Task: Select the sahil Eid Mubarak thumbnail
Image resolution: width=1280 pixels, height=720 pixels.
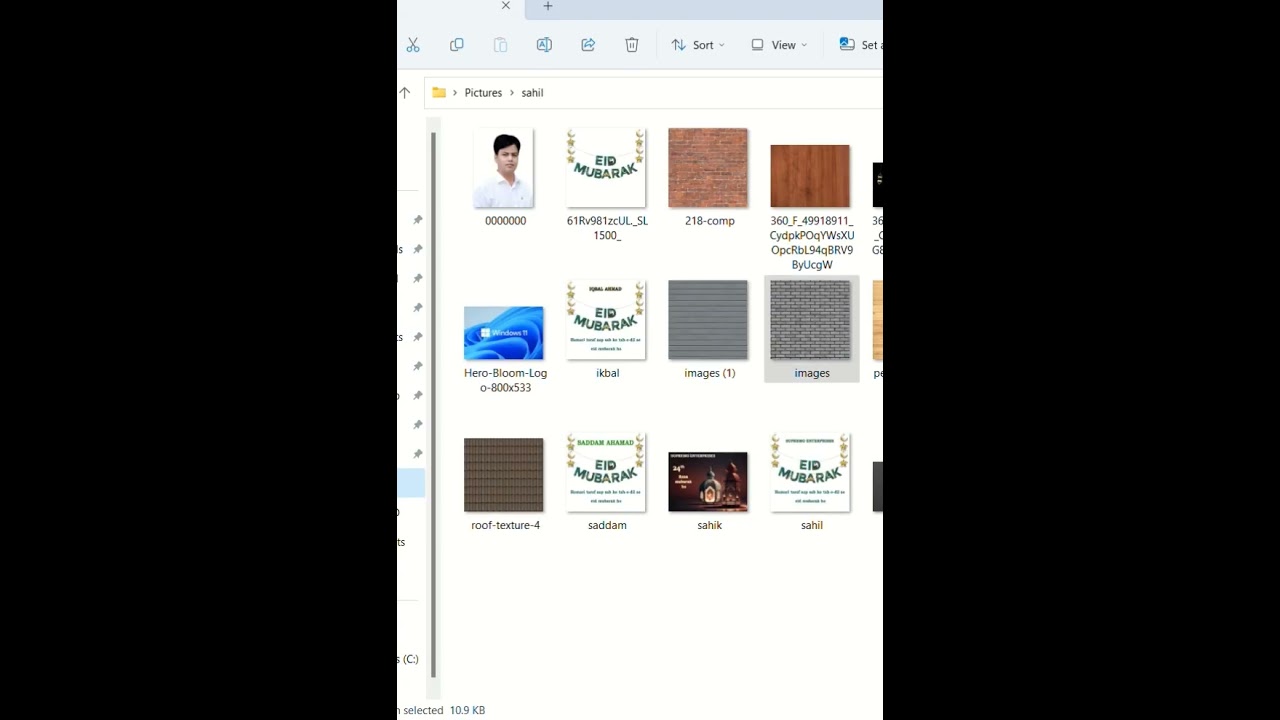Action: [810, 472]
